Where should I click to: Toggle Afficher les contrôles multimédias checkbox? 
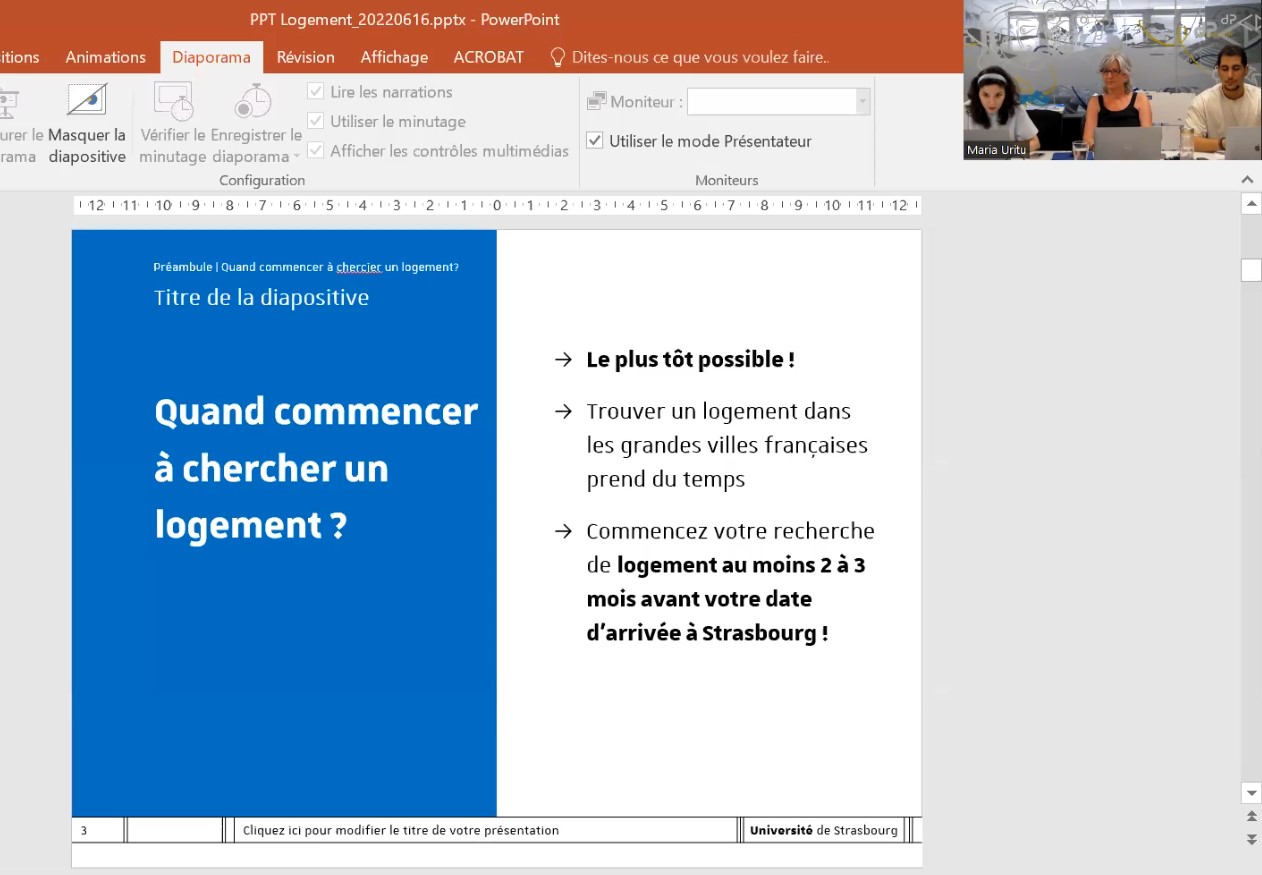pos(315,151)
